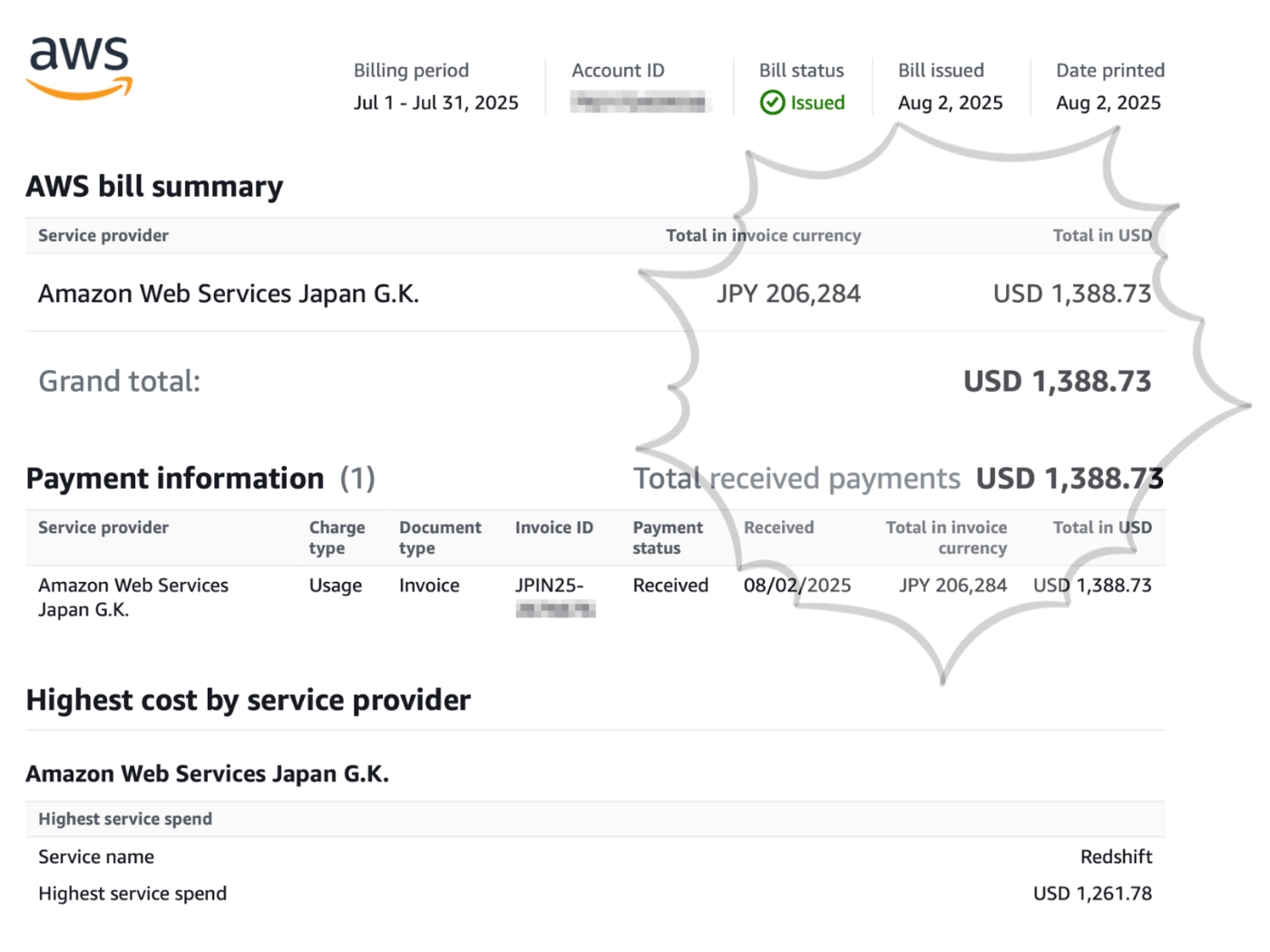Click the AWS logo
This screenshot has height=952, width=1270.
[80, 68]
